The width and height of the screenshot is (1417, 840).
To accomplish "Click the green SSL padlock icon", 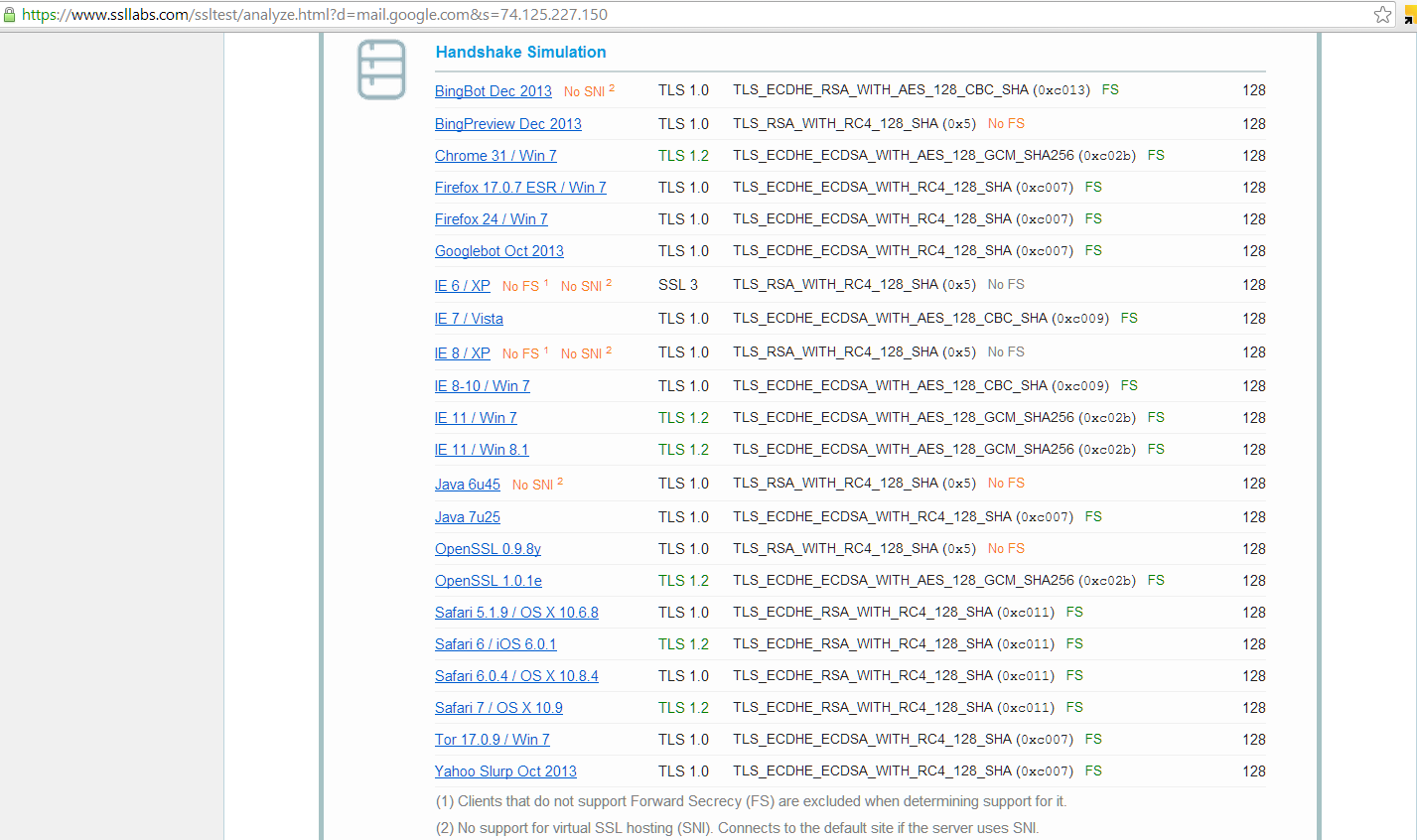I will [10, 15].
